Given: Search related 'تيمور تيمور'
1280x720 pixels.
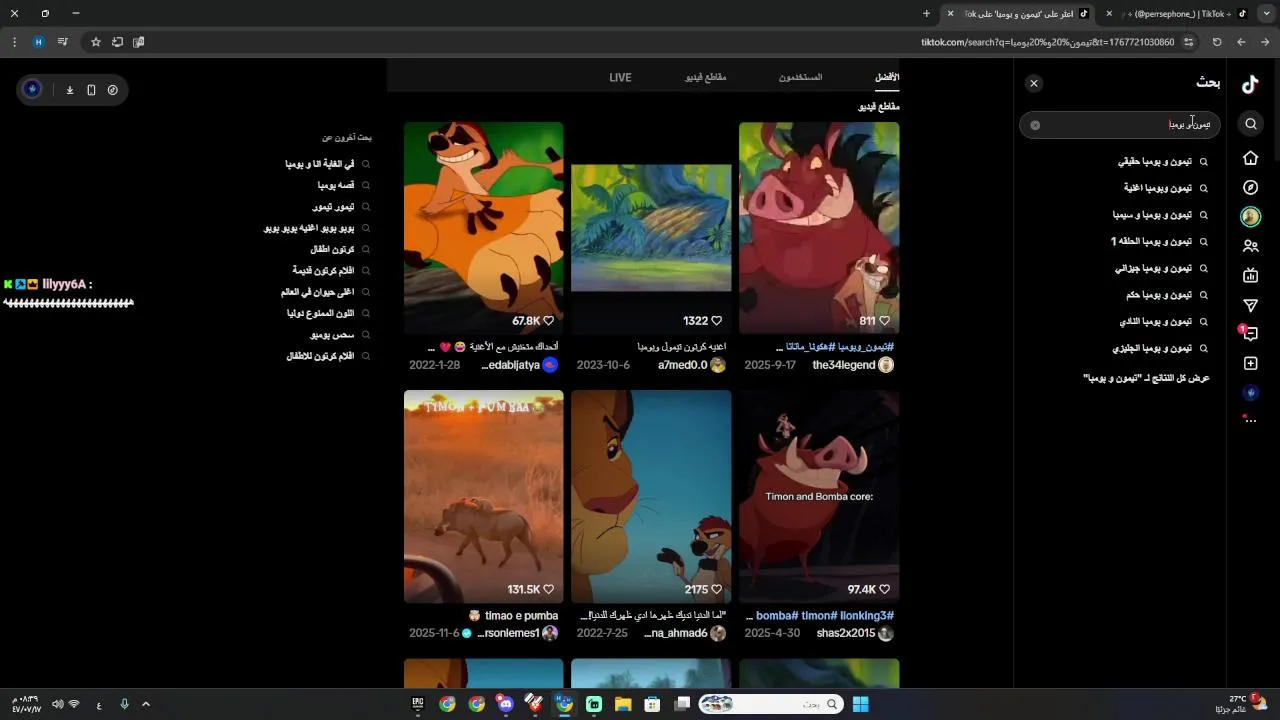Looking at the screenshot, I should click(x=333, y=207).
